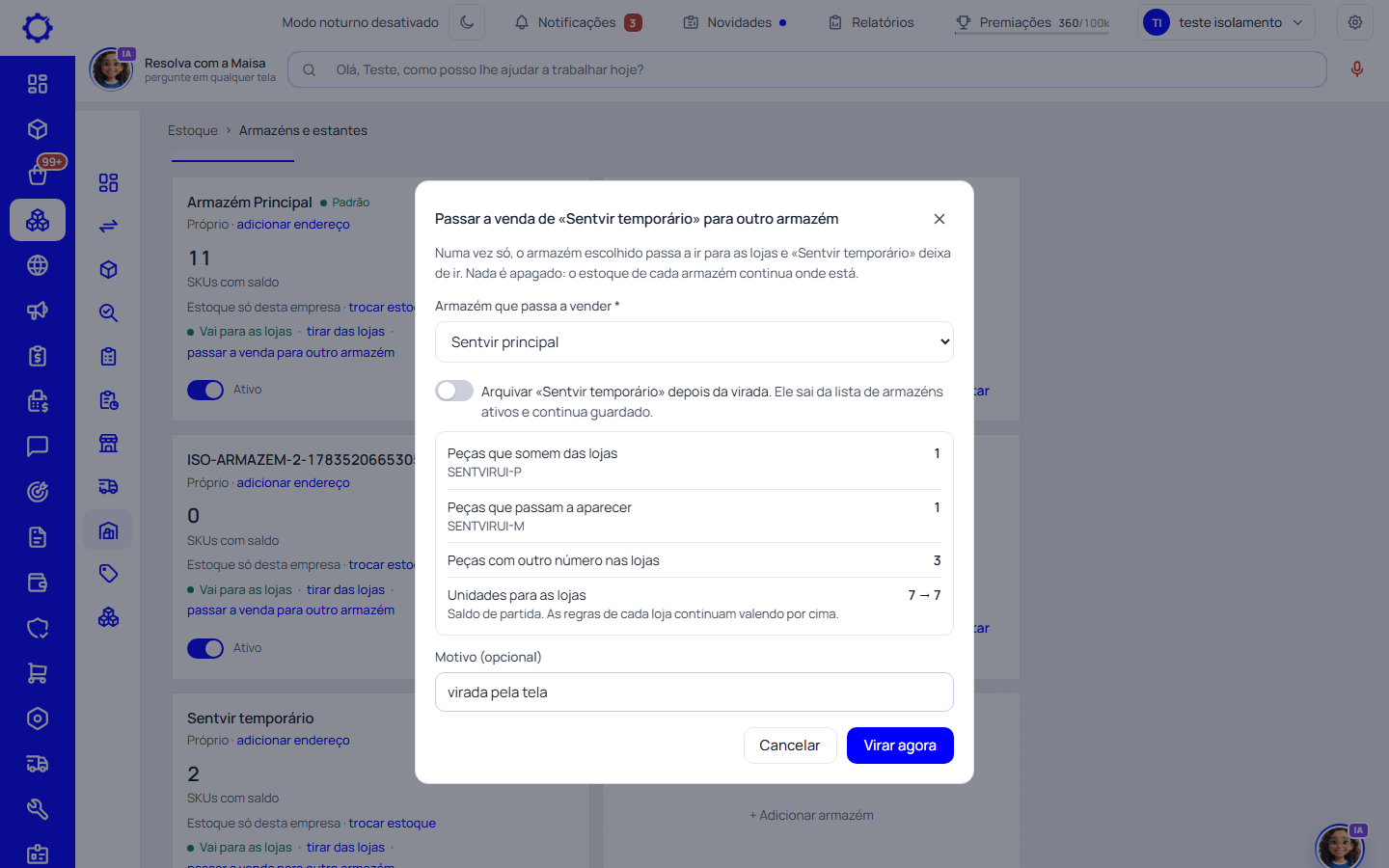The width and height of the screenshot is (1389, 868).
Task: Click tirar das lojas in Armazém Principal
Action: click(x=345, y=331)
